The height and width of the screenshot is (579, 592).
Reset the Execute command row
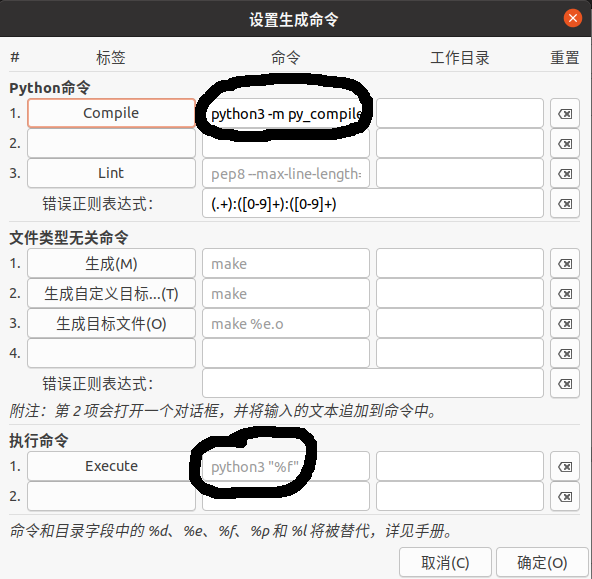click(565, 467)
